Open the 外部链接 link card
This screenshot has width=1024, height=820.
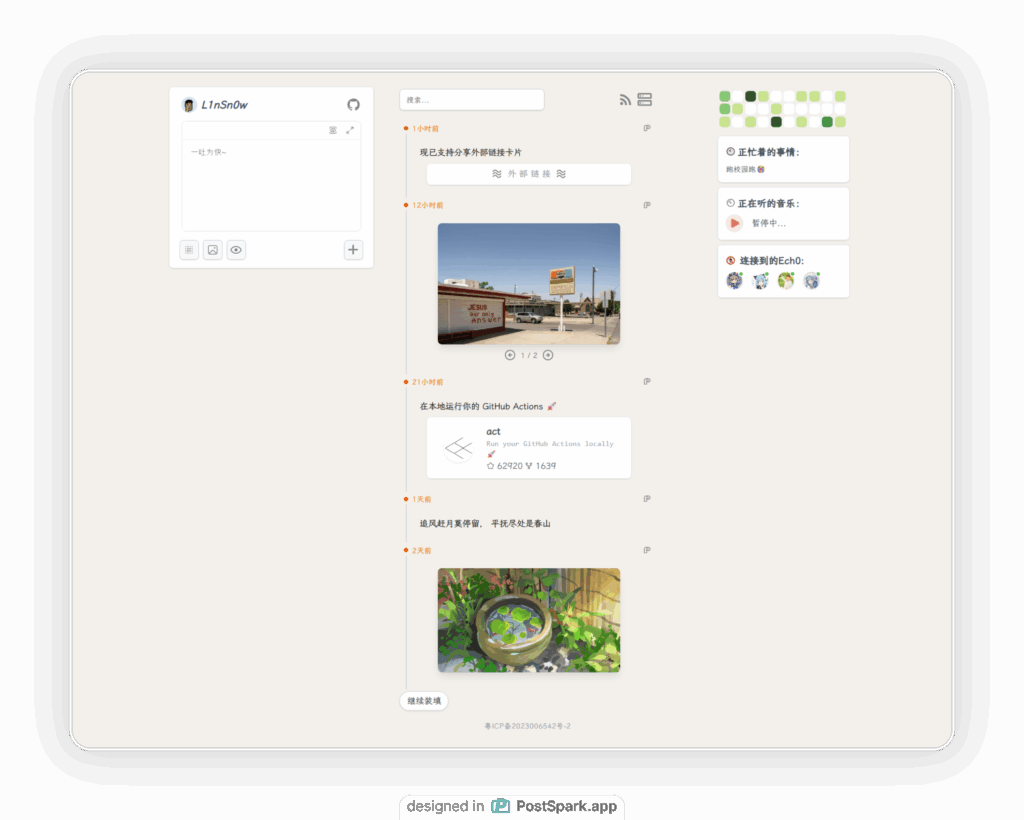pos(529,174)
